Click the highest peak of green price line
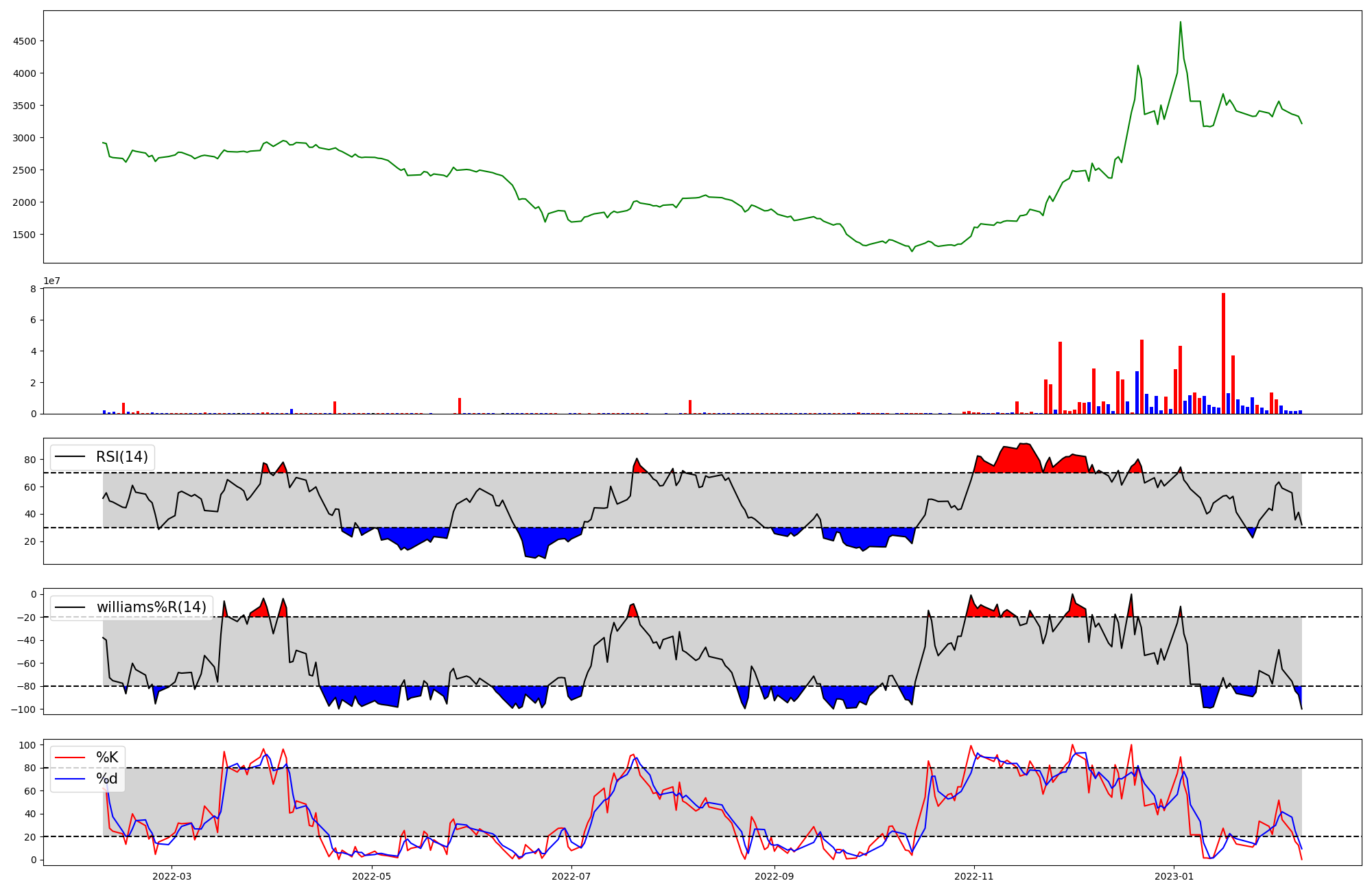Viewport: 1372px width, 892px height. tap(1180, 23)
